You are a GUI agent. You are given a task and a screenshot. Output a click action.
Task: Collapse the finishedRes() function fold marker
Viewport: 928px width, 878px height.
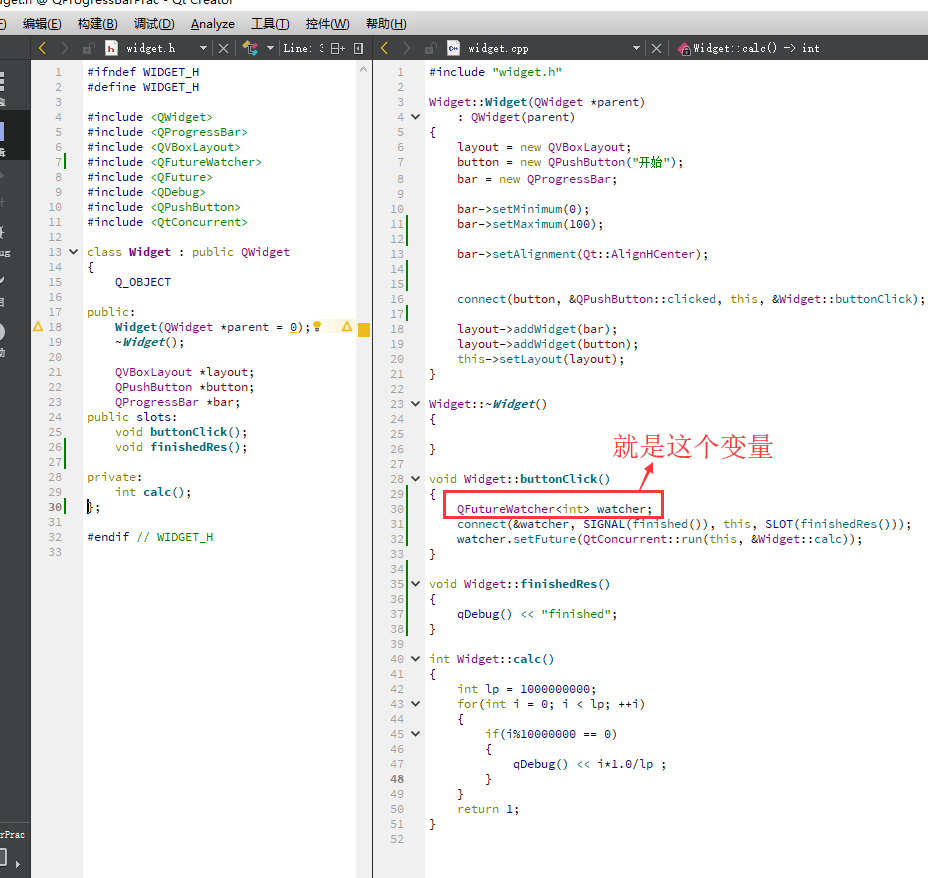click(x=415, y=583)
